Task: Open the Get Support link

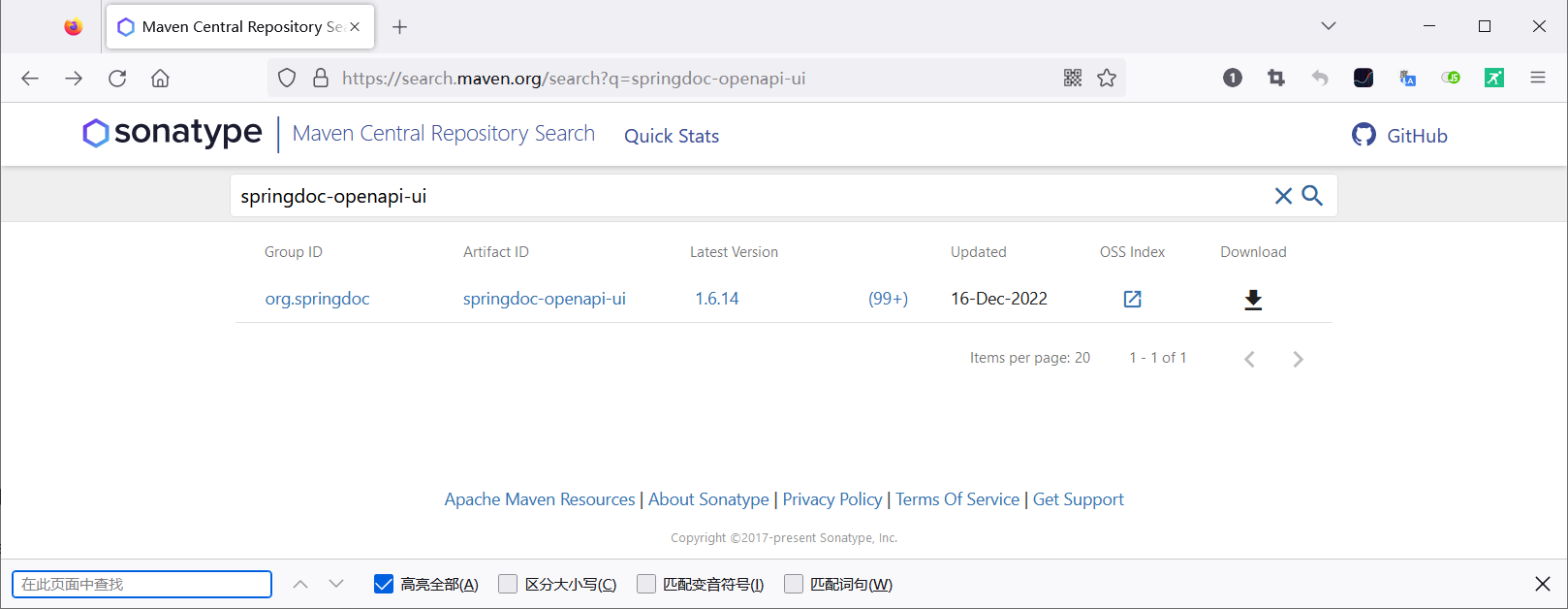Action: (1079, 499)
